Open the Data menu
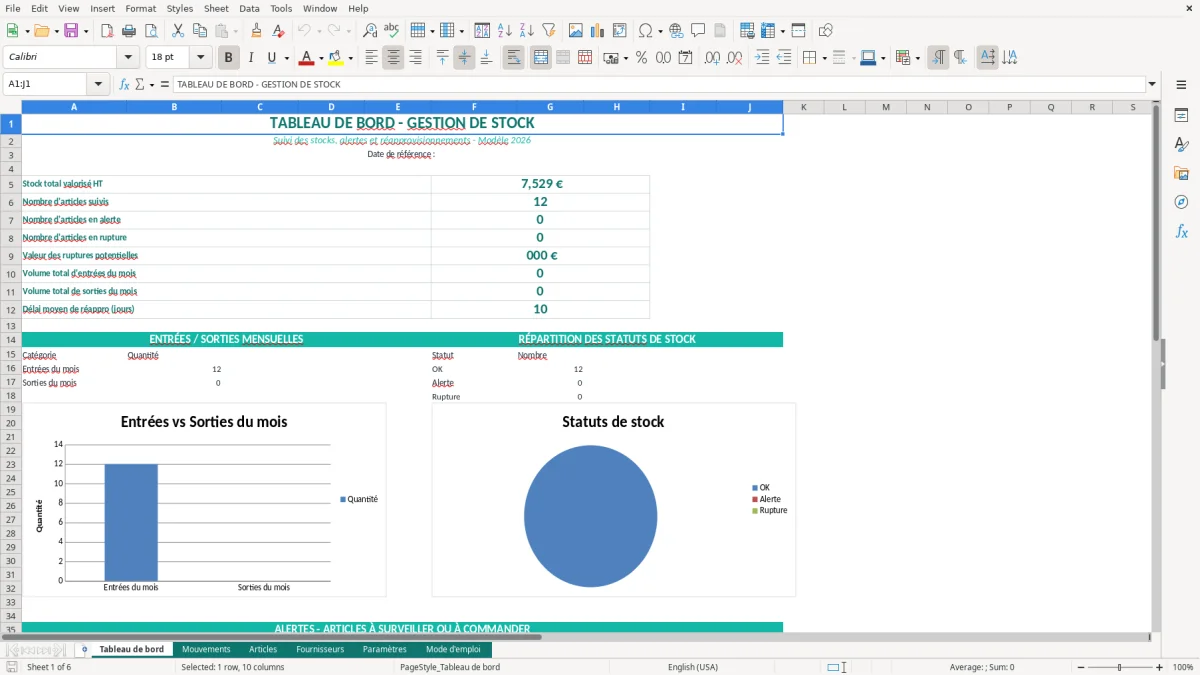 click(x=249, y=8)
